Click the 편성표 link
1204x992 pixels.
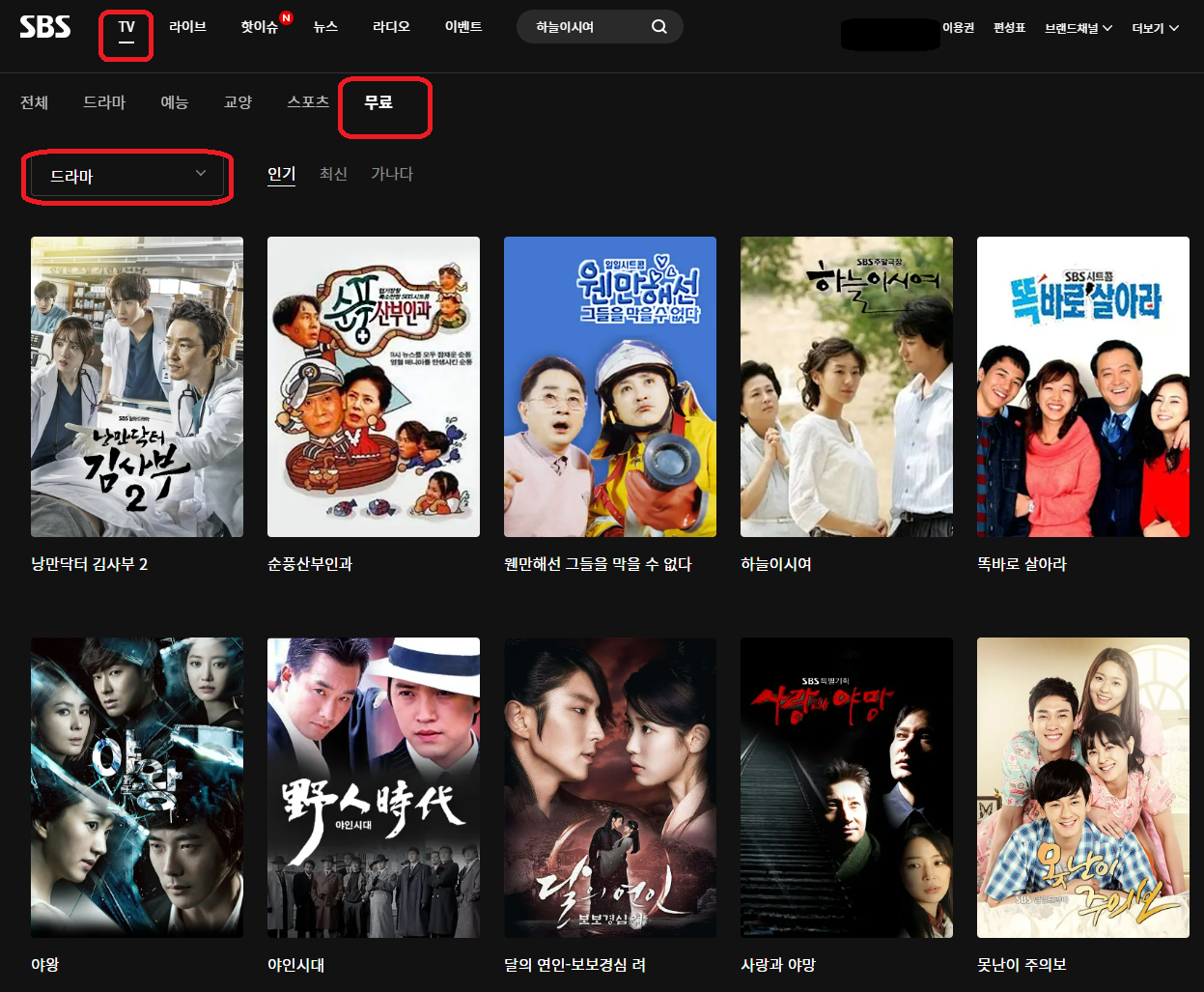click(x=1009, y=28)
